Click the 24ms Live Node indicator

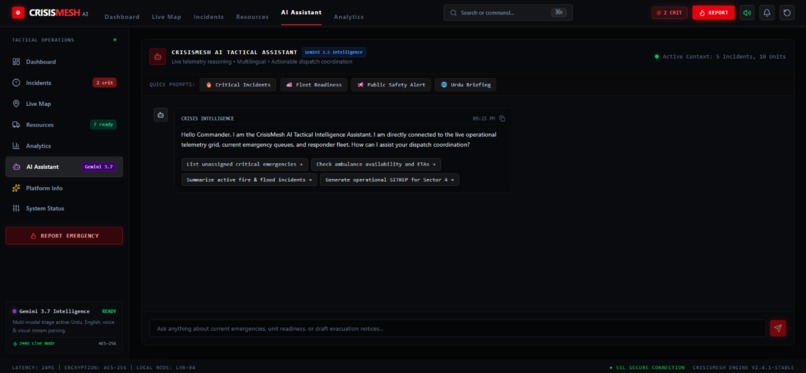point(33,343)
